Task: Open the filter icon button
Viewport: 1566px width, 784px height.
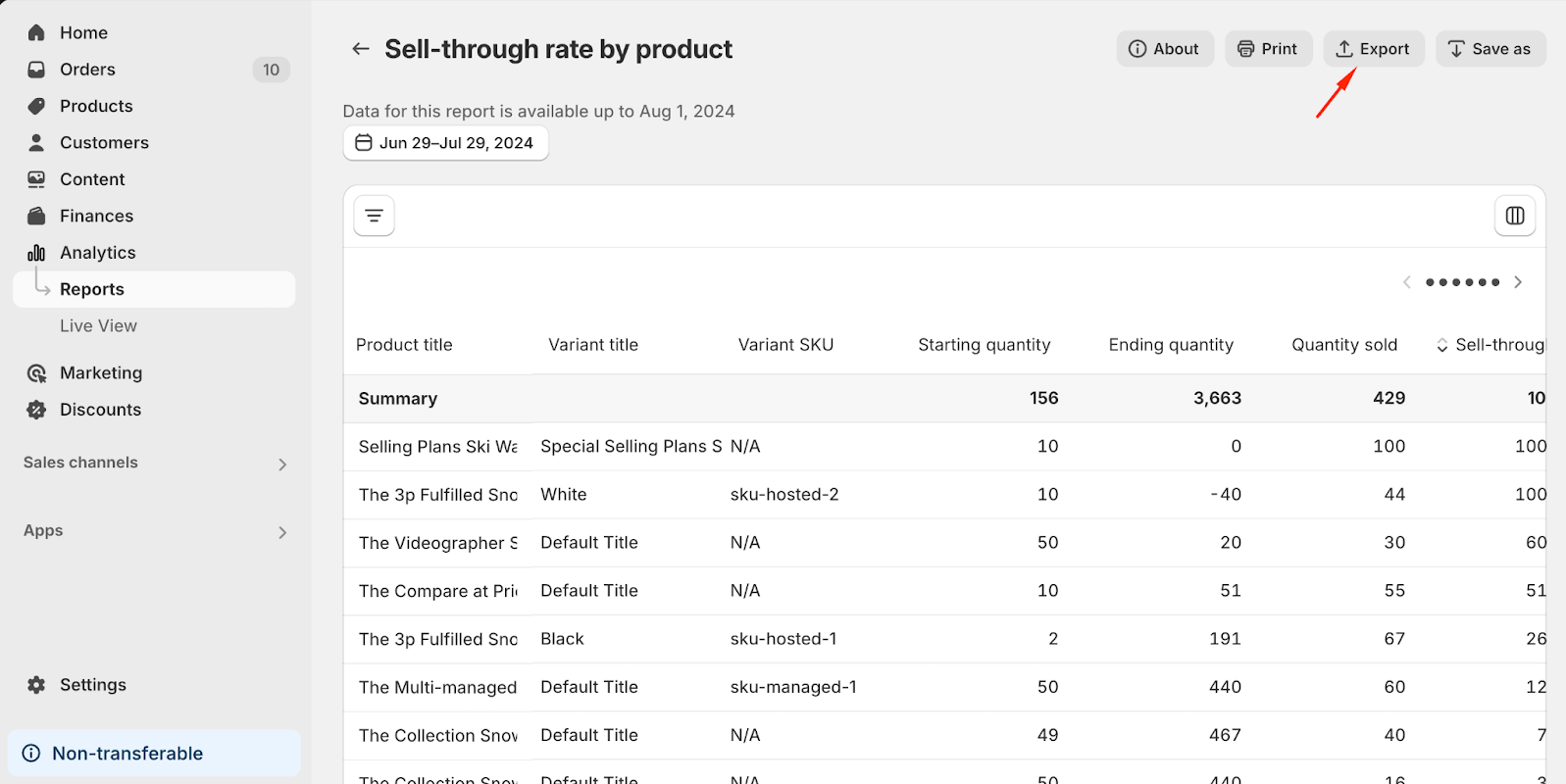Action: click(x=375, y=216)
